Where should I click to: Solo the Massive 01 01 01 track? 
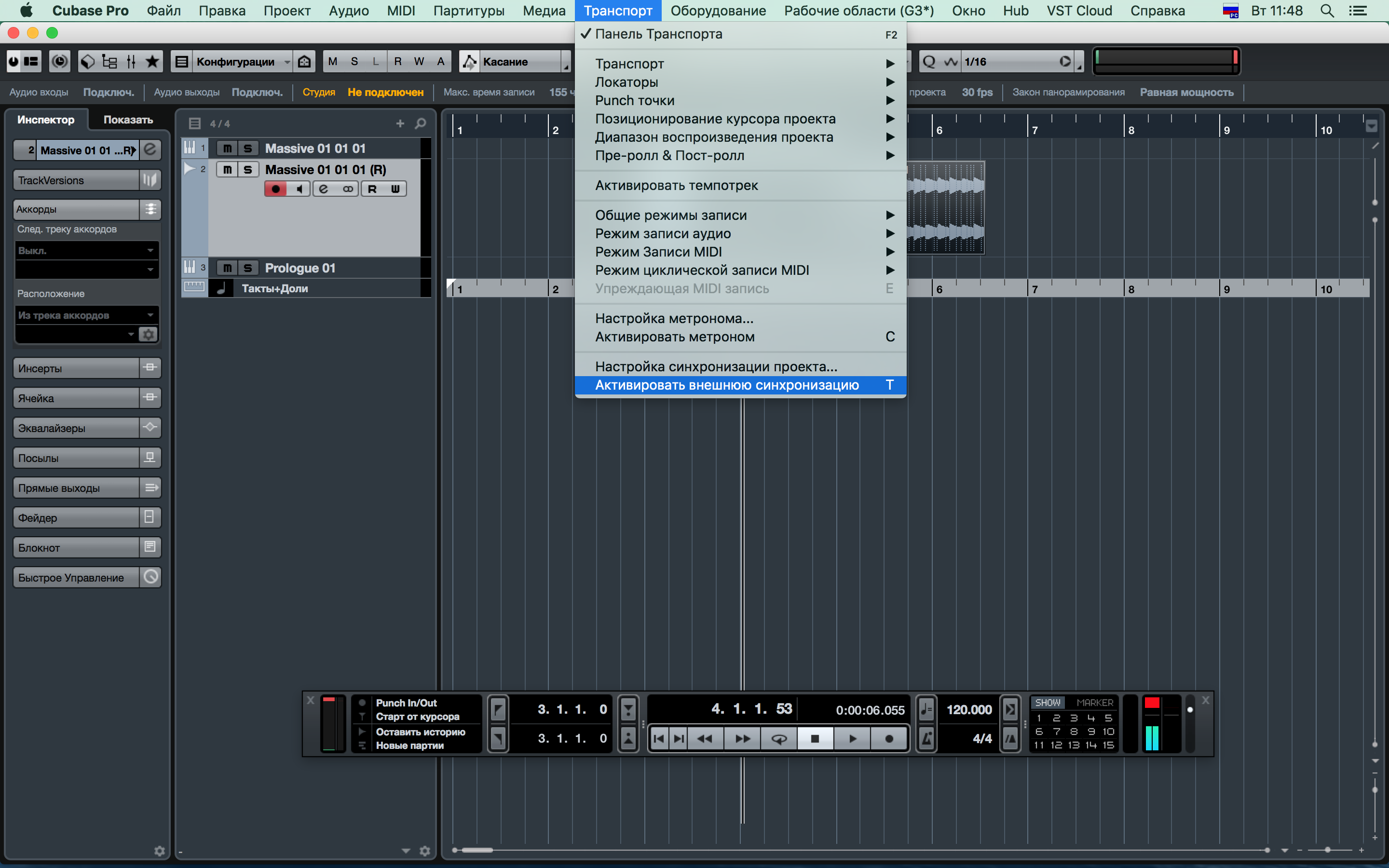248,149
